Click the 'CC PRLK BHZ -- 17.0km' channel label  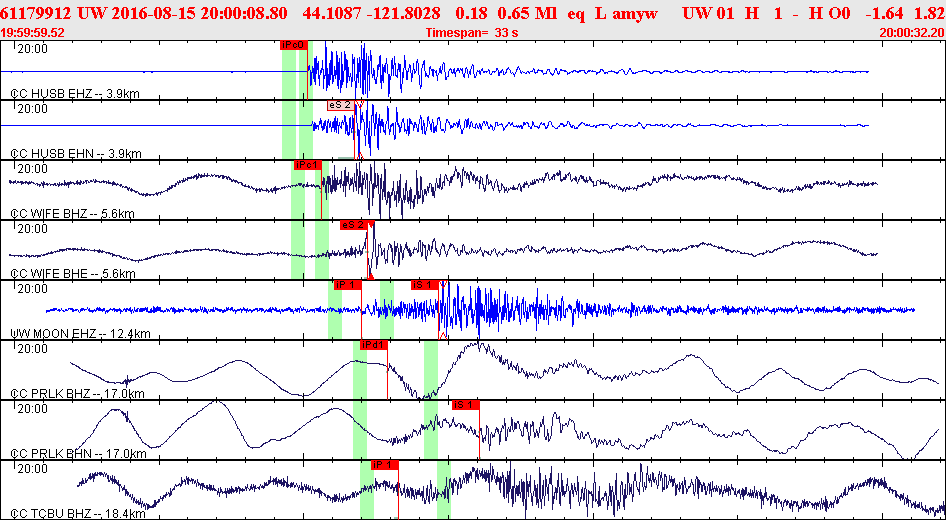click(x=78, y=394)
